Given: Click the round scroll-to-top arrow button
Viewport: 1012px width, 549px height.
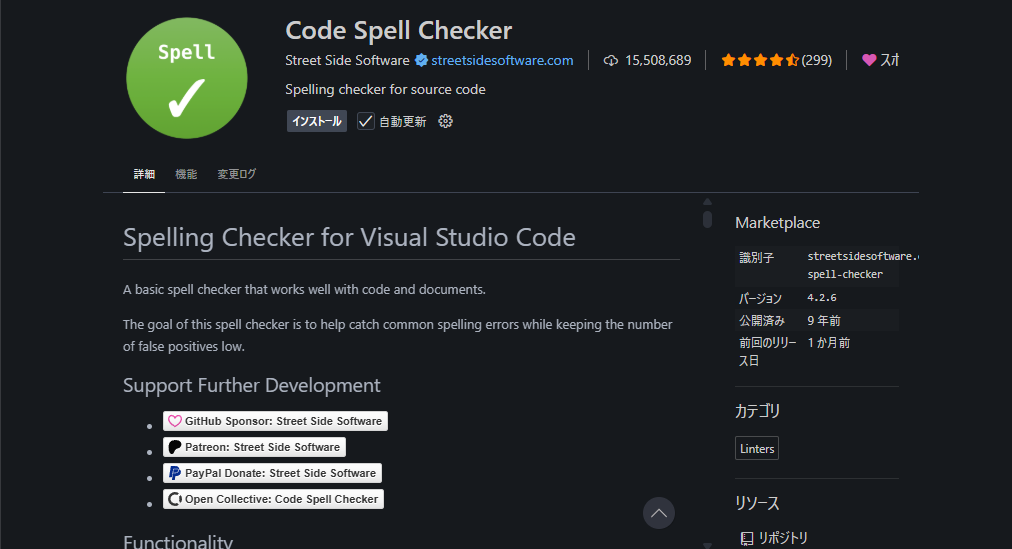Looking at the screenshot, I should tap(659, 513).
